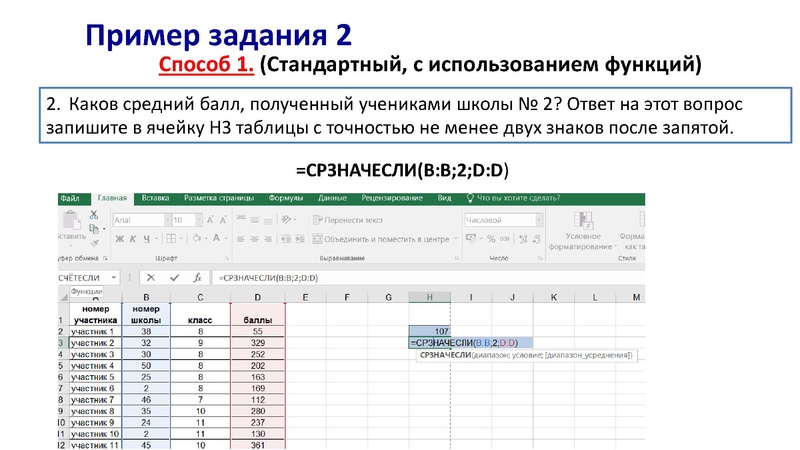Switch to the Рецензирование tab

392,198
